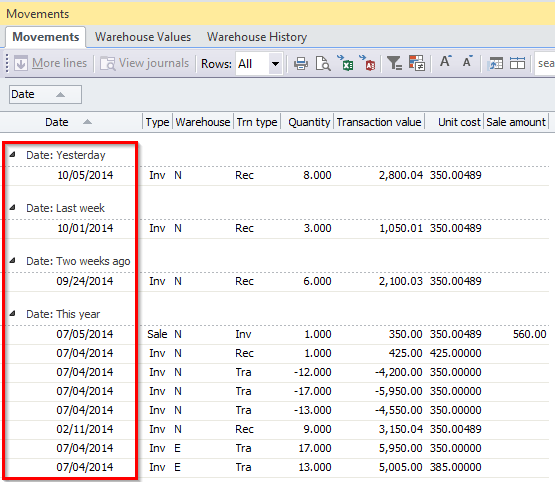Increase font size with larger A
Viewport: 555px width, 482px height.
446,62
